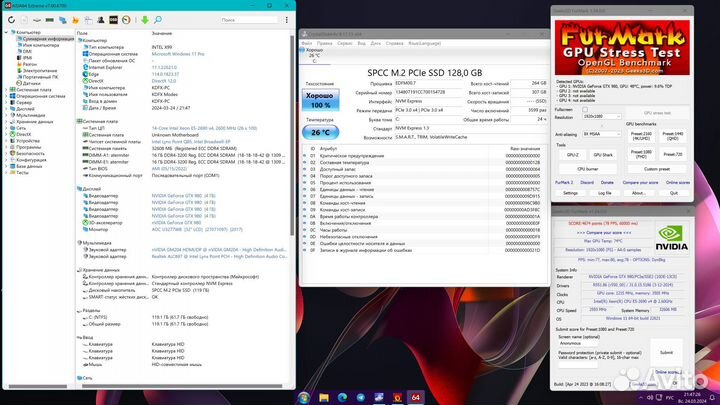The width and height of the screenshot is (720, 405).
Task: Expand the Хранение данных tree node
Action: (x=6, y=122)
